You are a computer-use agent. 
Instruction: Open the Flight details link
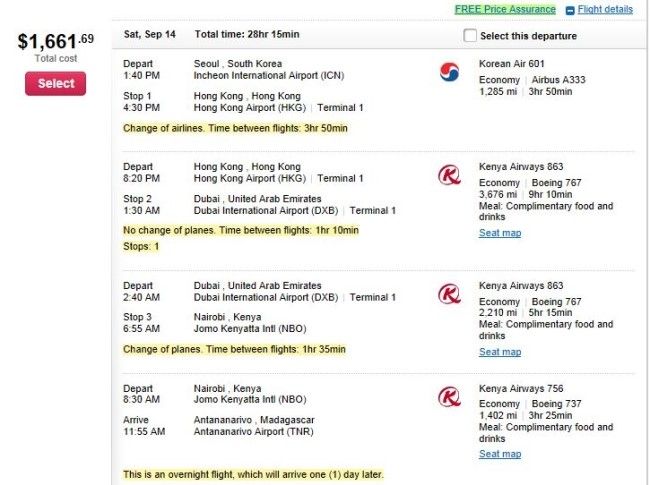(x=605, y=9)
